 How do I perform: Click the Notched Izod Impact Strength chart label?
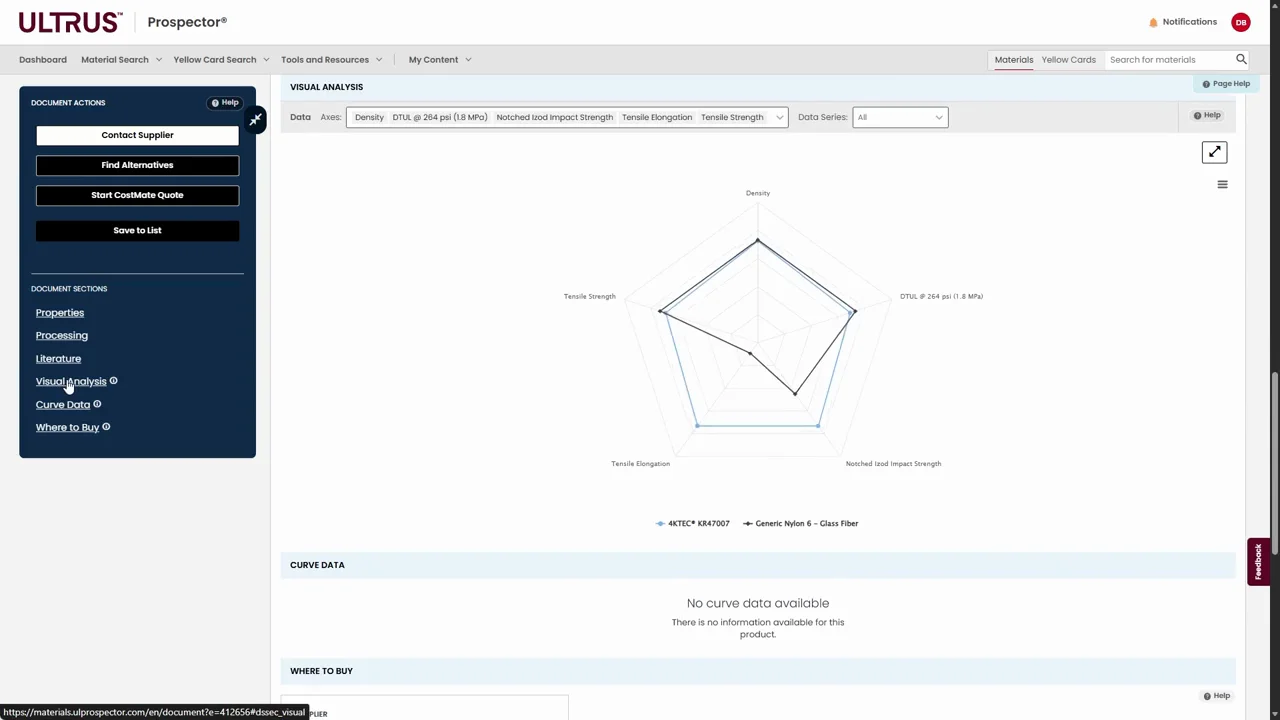(893, 463)
